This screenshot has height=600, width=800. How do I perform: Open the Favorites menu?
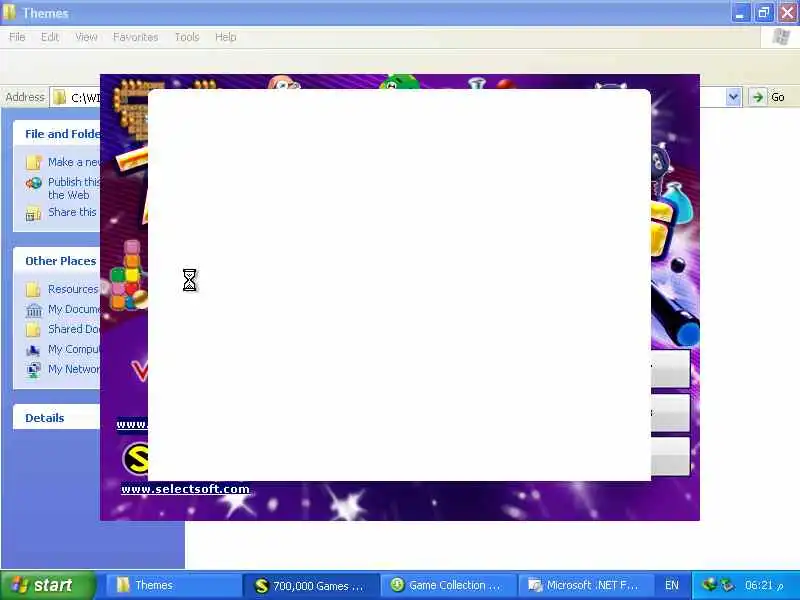tap(135, 37)
